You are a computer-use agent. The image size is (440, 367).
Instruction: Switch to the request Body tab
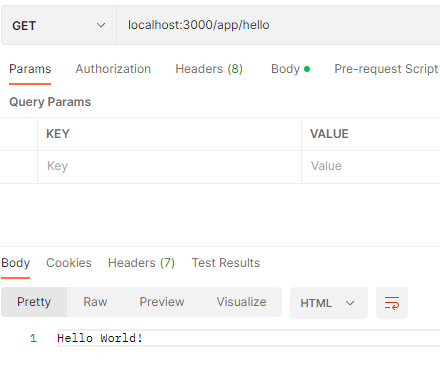click(x=290, y=69)
